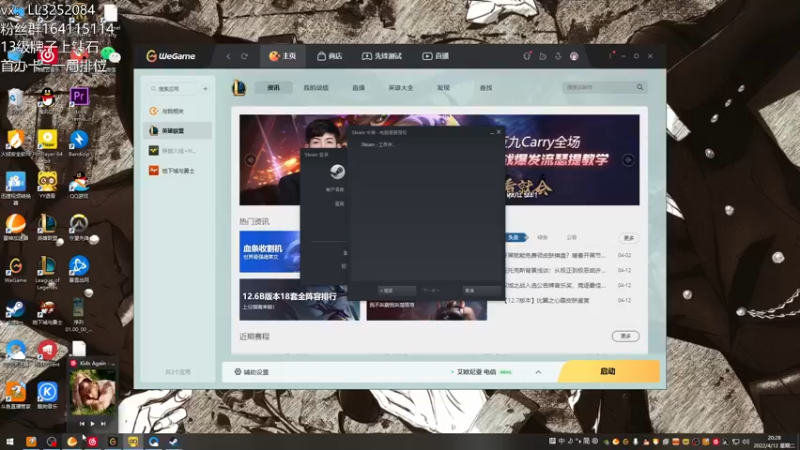Click the 搜索应用 search field in sidebar
This screenshot has width=800, height=450.
(x=172, y=89)
